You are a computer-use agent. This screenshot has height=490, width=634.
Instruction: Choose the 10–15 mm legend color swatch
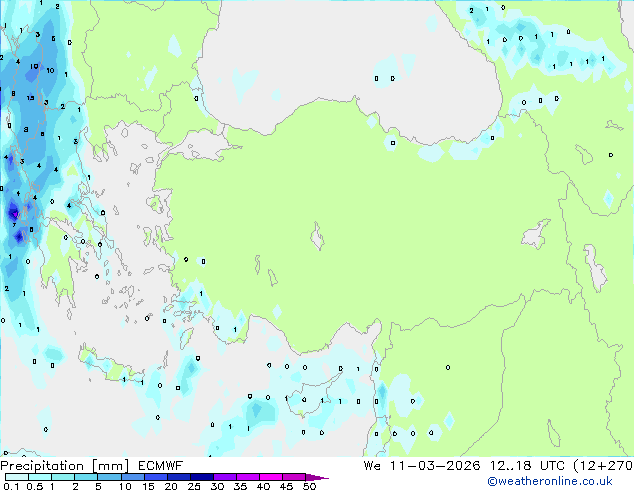pyautogui.click(x=133, y=477)
